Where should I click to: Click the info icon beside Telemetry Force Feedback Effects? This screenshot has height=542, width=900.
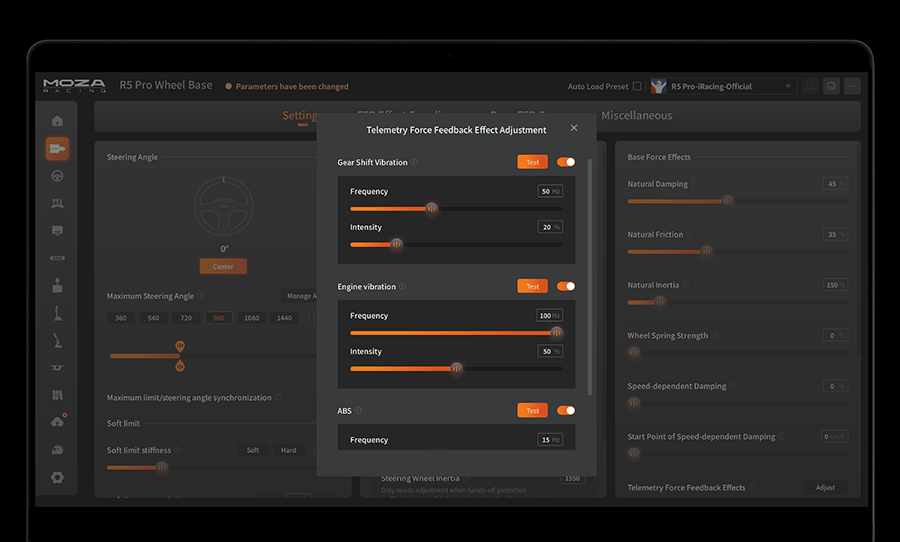click(752, 487)
